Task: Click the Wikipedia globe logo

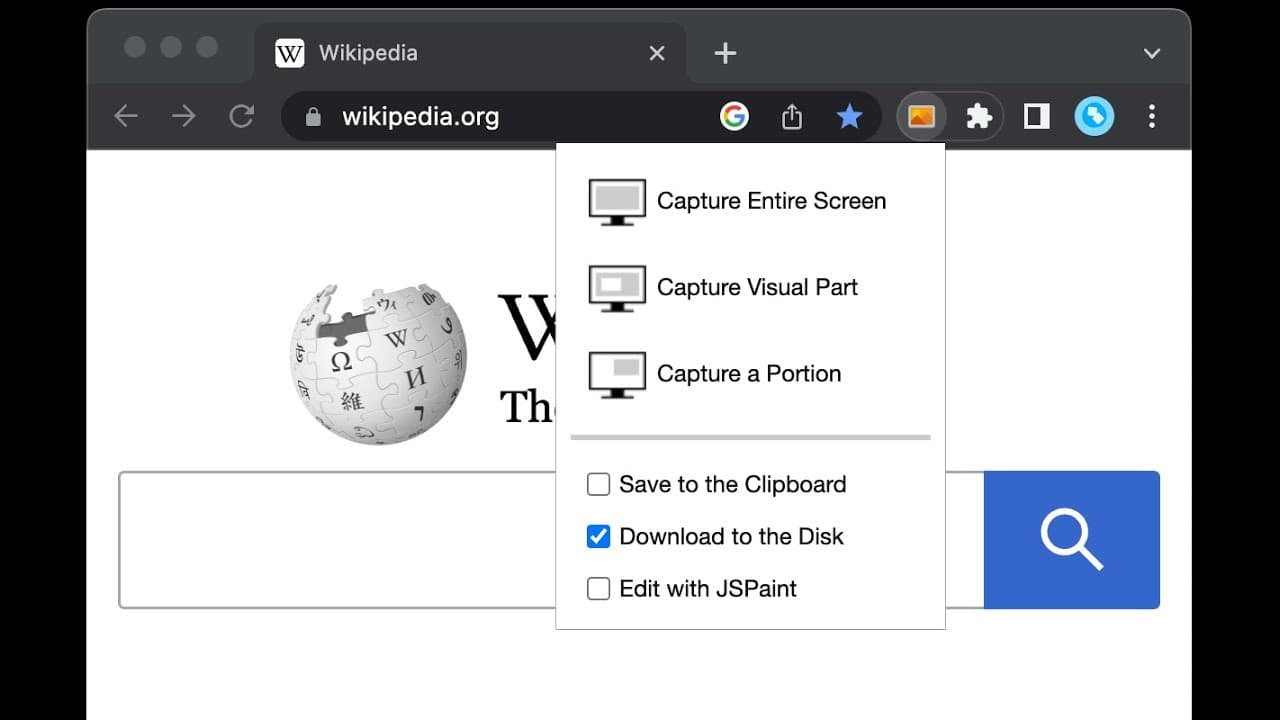Action: coord(378,364)
